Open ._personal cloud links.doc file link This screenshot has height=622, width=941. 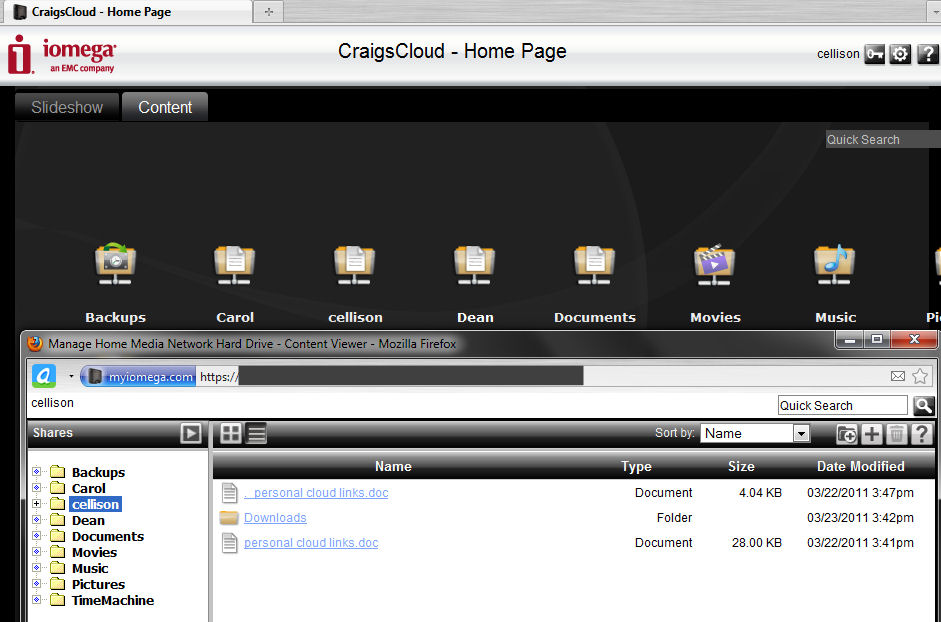(x=316, y=492)
